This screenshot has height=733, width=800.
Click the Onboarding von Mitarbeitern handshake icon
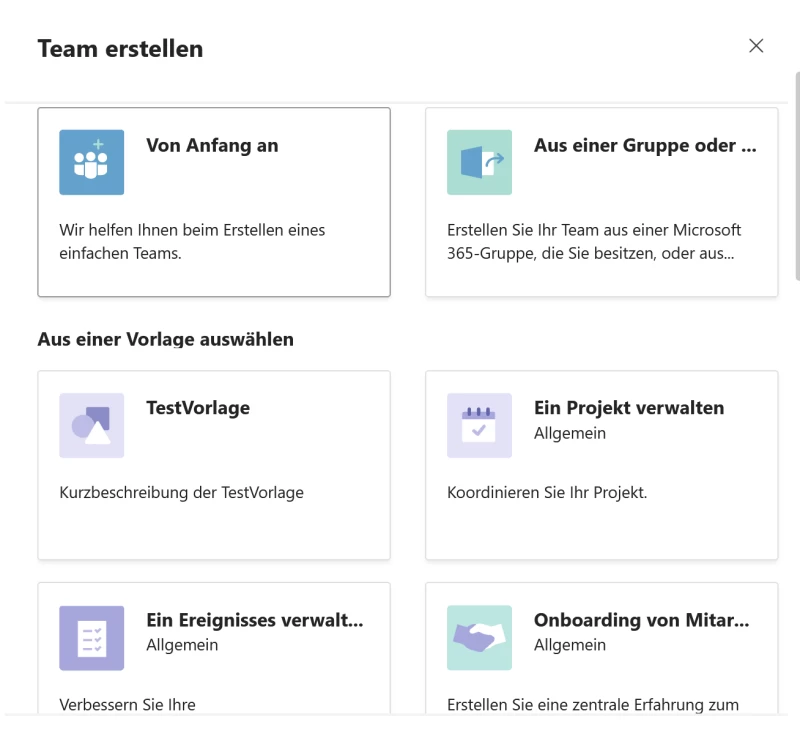(479, 638)
